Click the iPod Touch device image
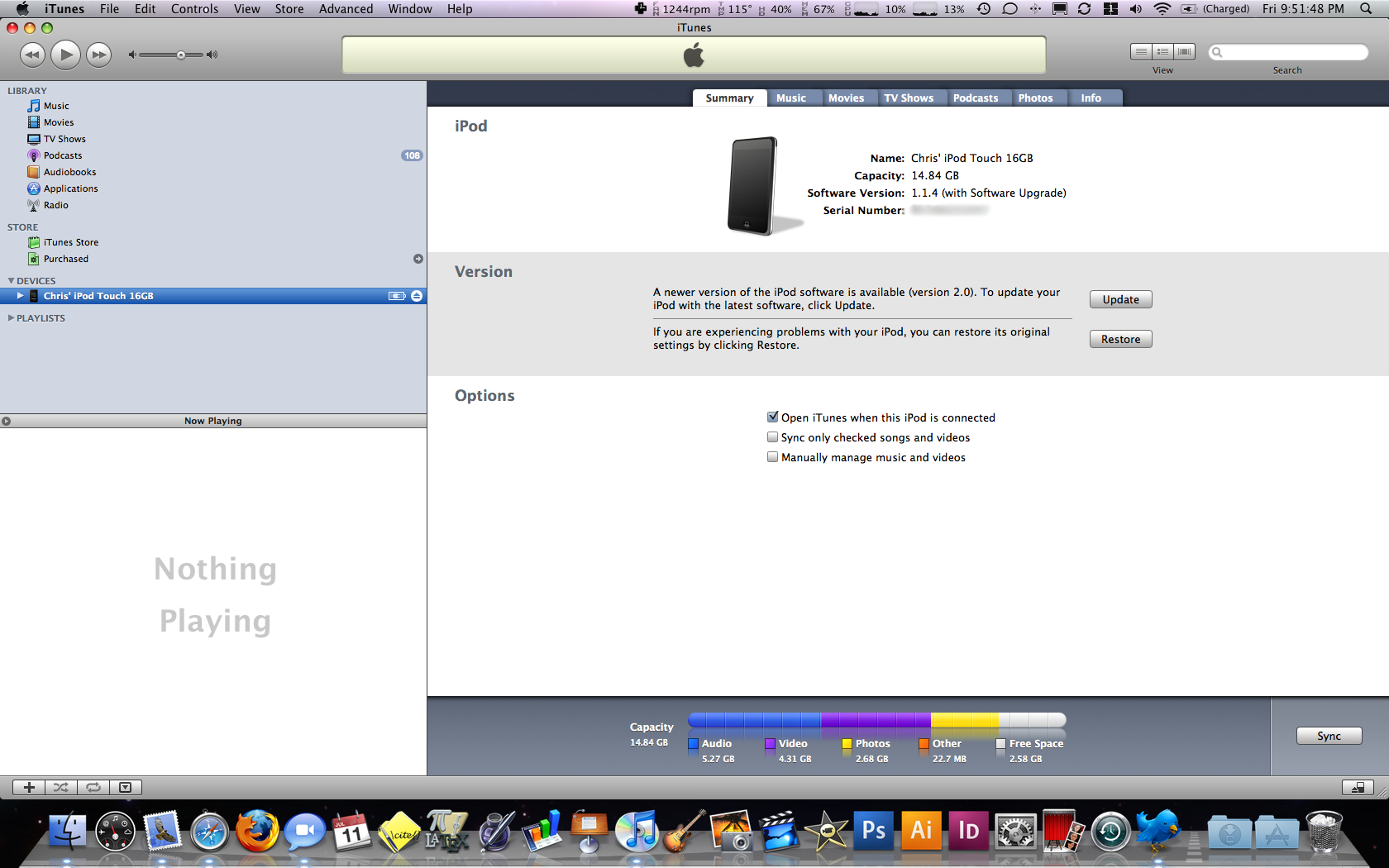1389x868 pixels. click(x=754, y=186)
